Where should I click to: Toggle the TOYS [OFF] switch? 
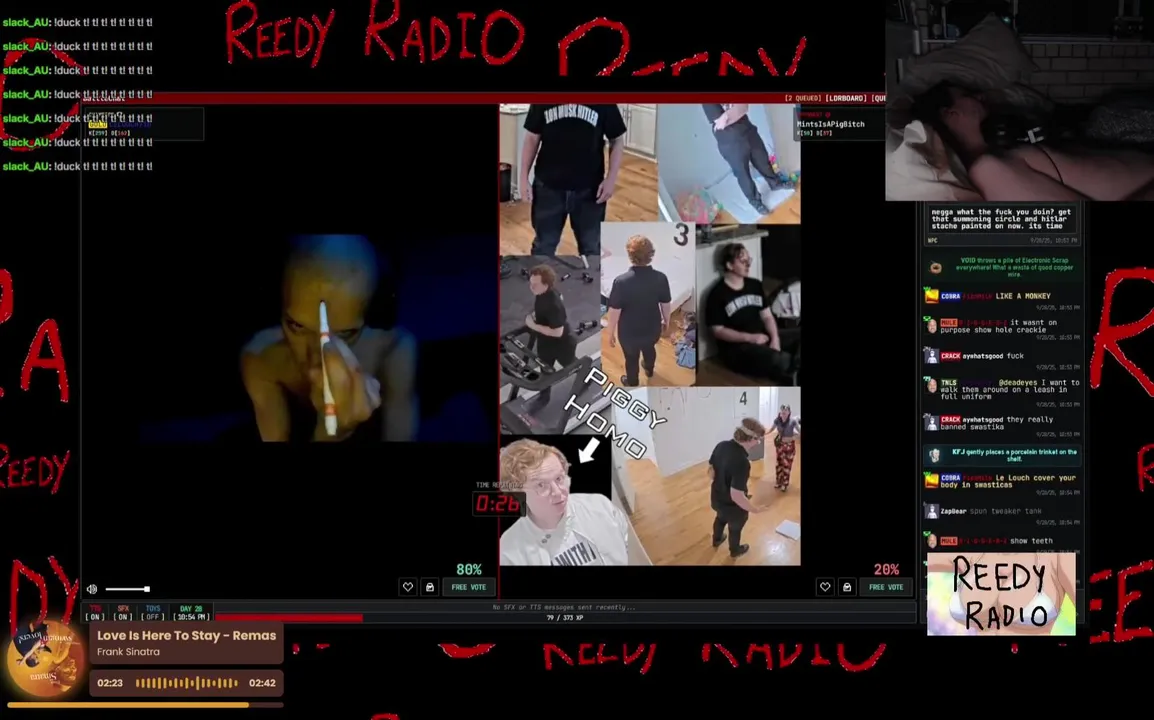click(x=153, y=613)
